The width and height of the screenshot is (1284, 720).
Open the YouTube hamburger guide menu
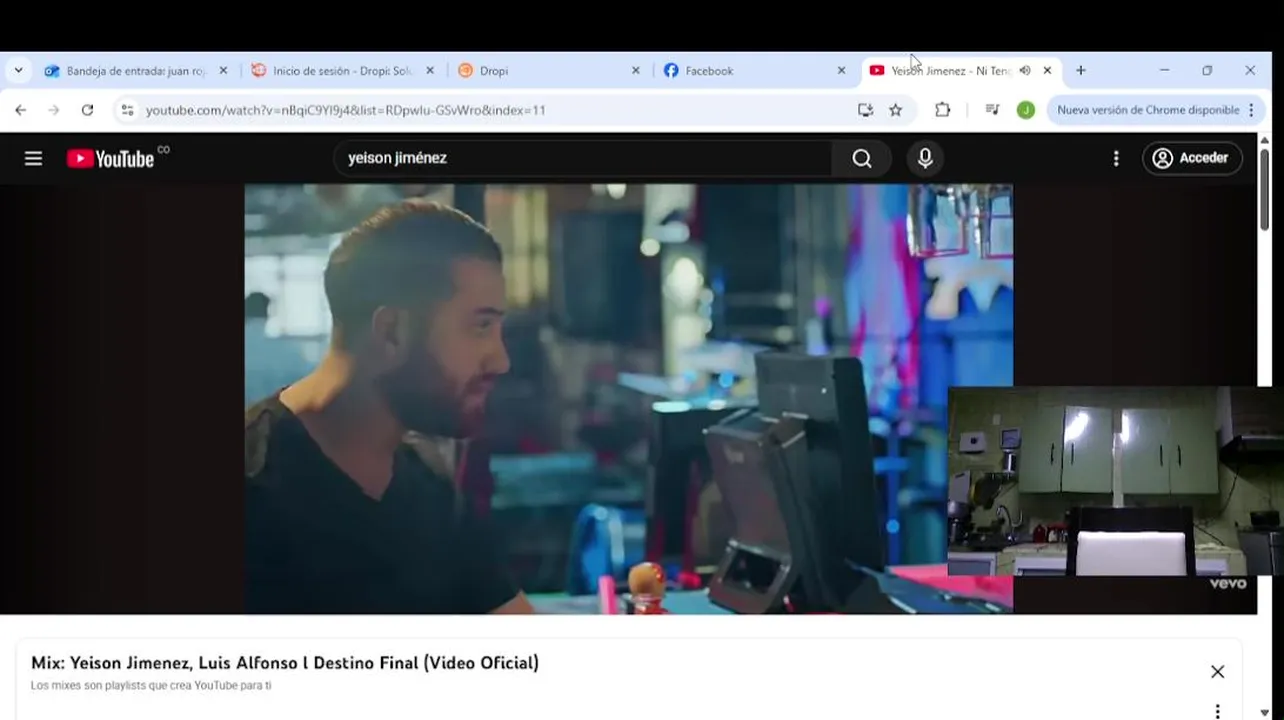pyautogui.click(x=33, y=158)
